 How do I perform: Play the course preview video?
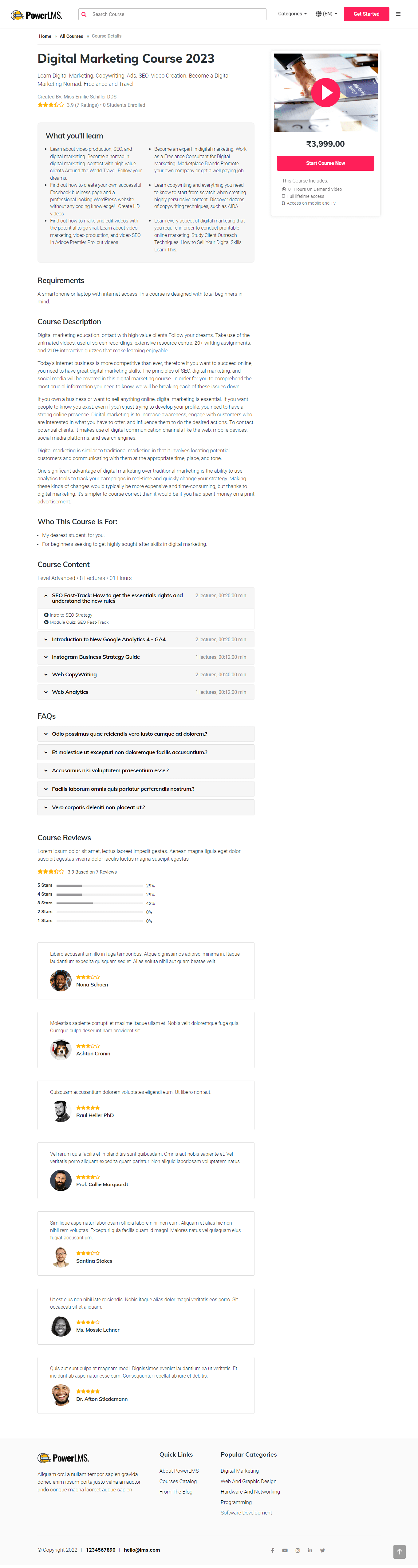[x=325, y=93]
